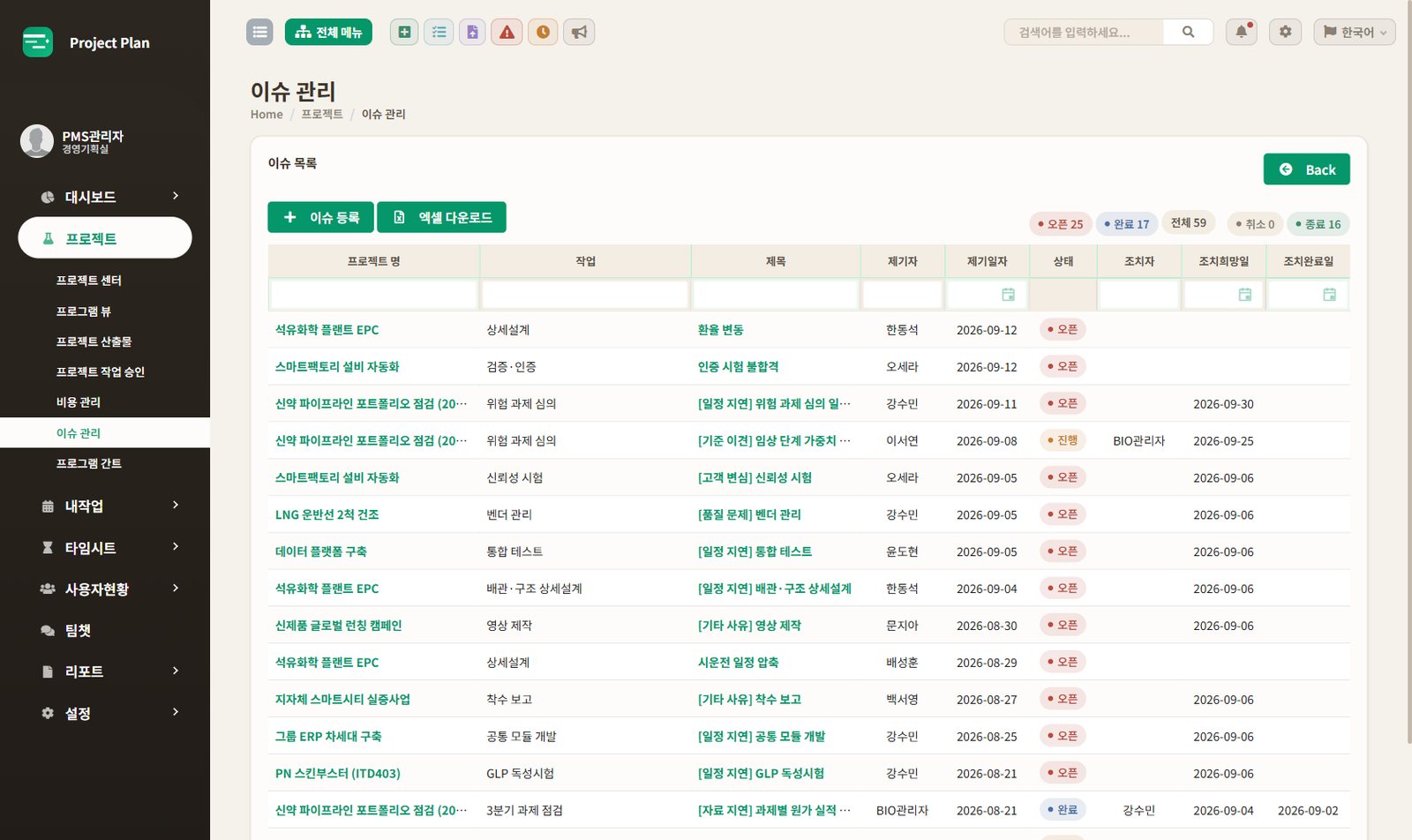Open calendar picker for 제기일자 filter
This screenshot has height=840, width=1412.
pyautogui.click(x=1008, y=295)
